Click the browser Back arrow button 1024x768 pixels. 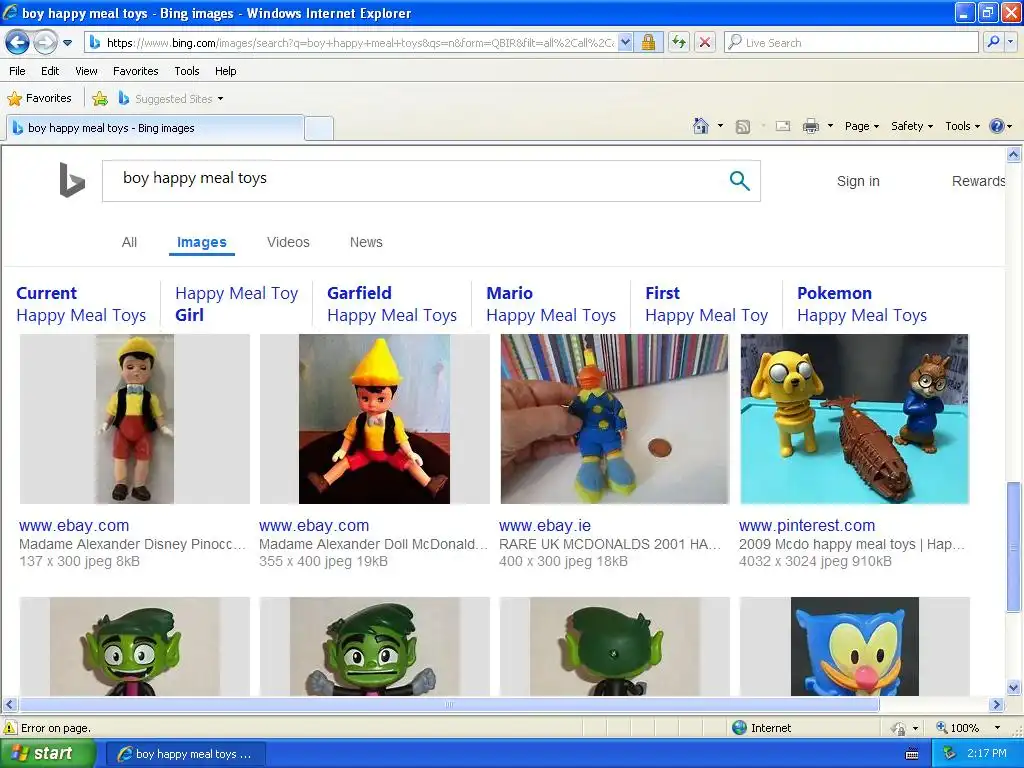tap(18, 42)
